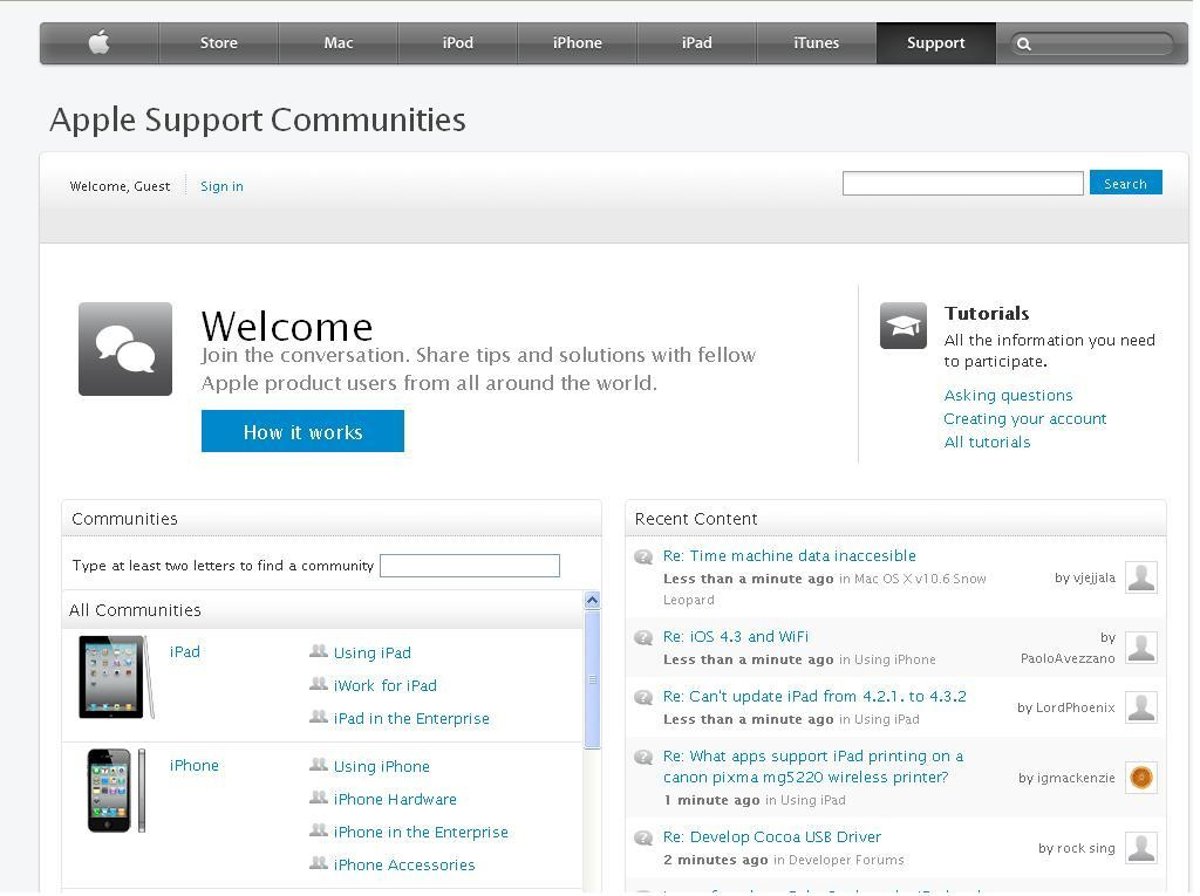Click the Tutorials graduation cap icon
The image size is (1200, 896).
(903, 326)
